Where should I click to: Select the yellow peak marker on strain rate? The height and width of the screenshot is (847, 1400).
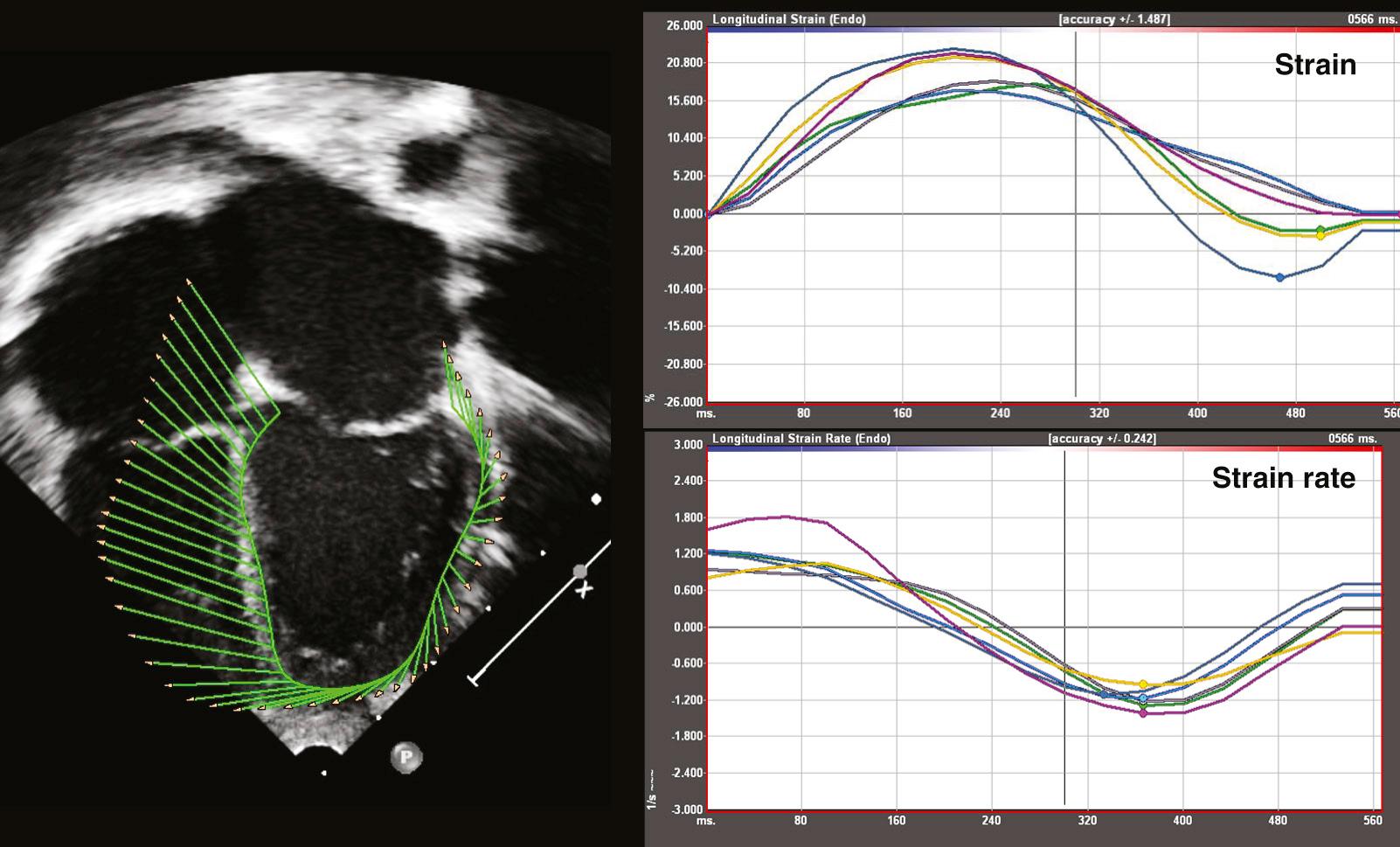point(1143,684)
